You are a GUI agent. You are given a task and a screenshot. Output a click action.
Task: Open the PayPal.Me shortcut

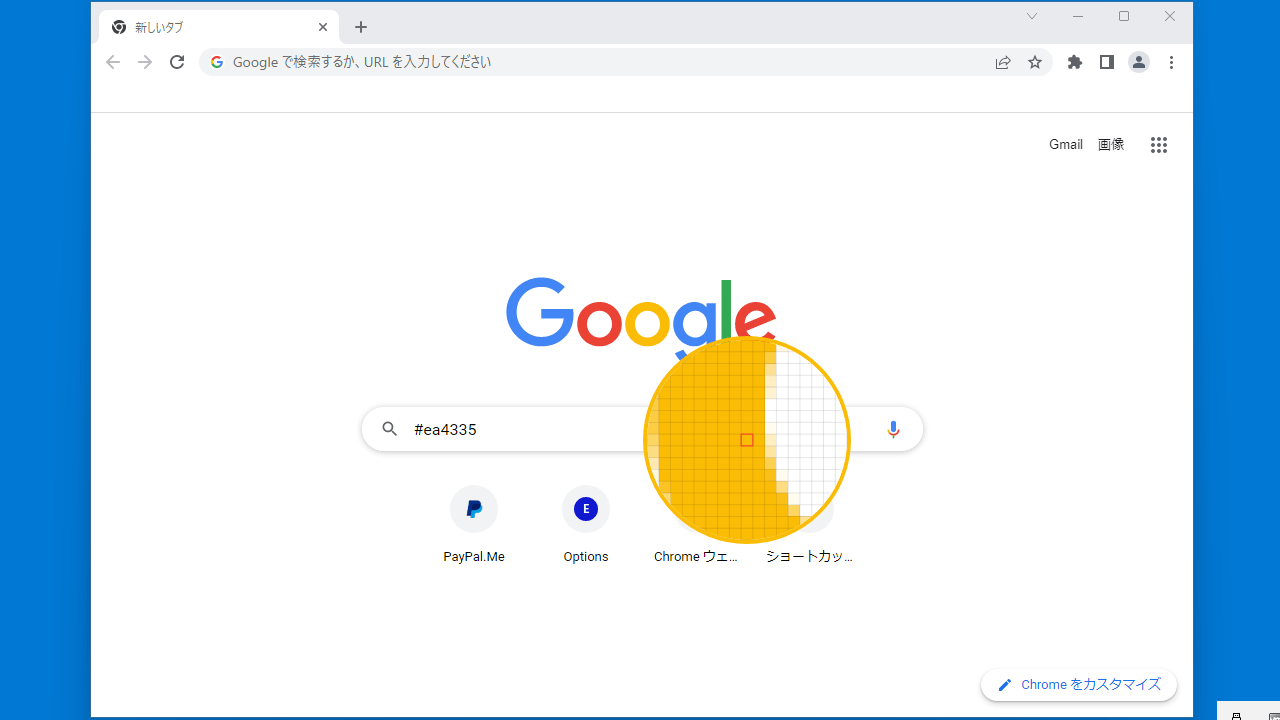point(474,510)
